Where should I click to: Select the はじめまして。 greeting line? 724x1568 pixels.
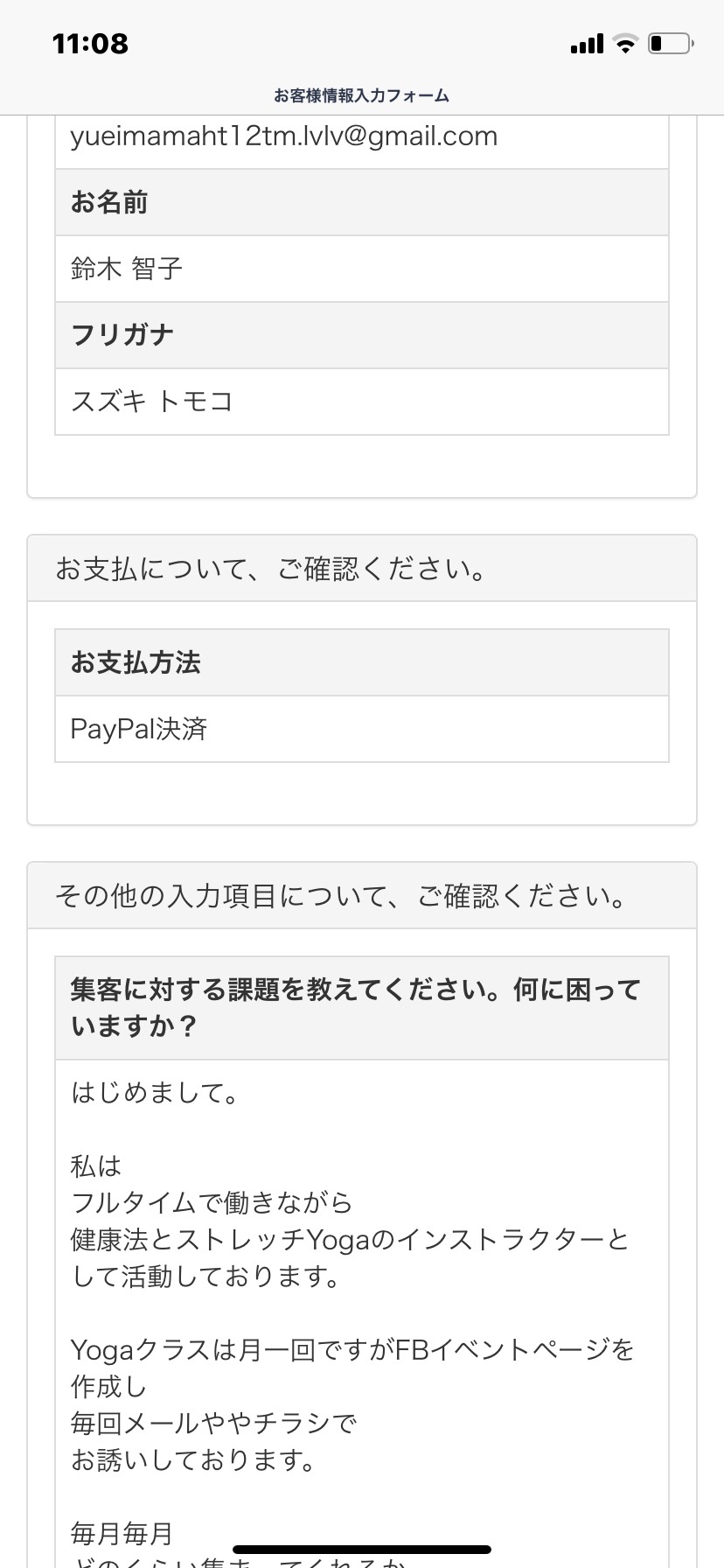tap(156, 1093)
